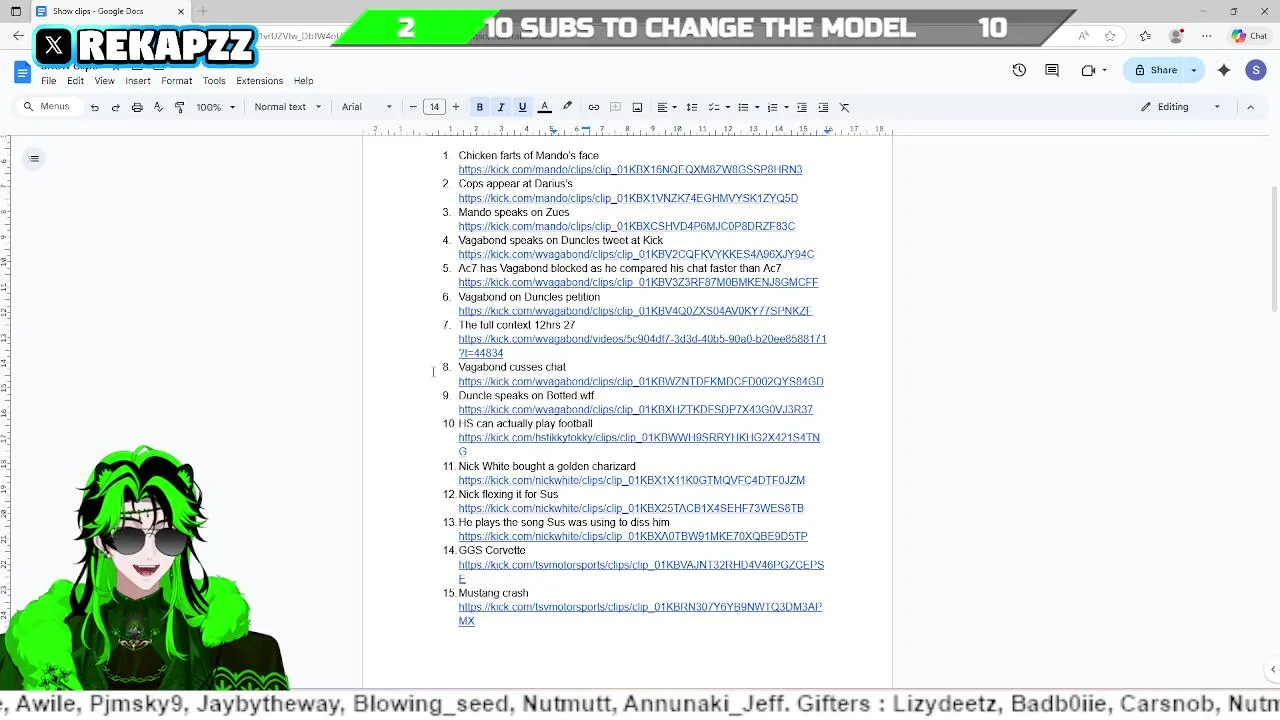The height and width of the screenshot is (720, 1280).
Task: Open the Insert menu
Action: (138, 81)
